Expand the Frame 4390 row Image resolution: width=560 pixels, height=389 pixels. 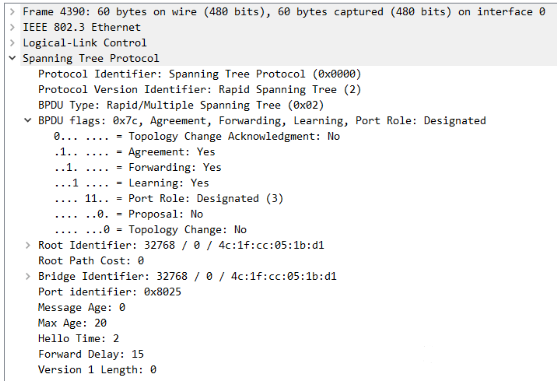point(12,12)
